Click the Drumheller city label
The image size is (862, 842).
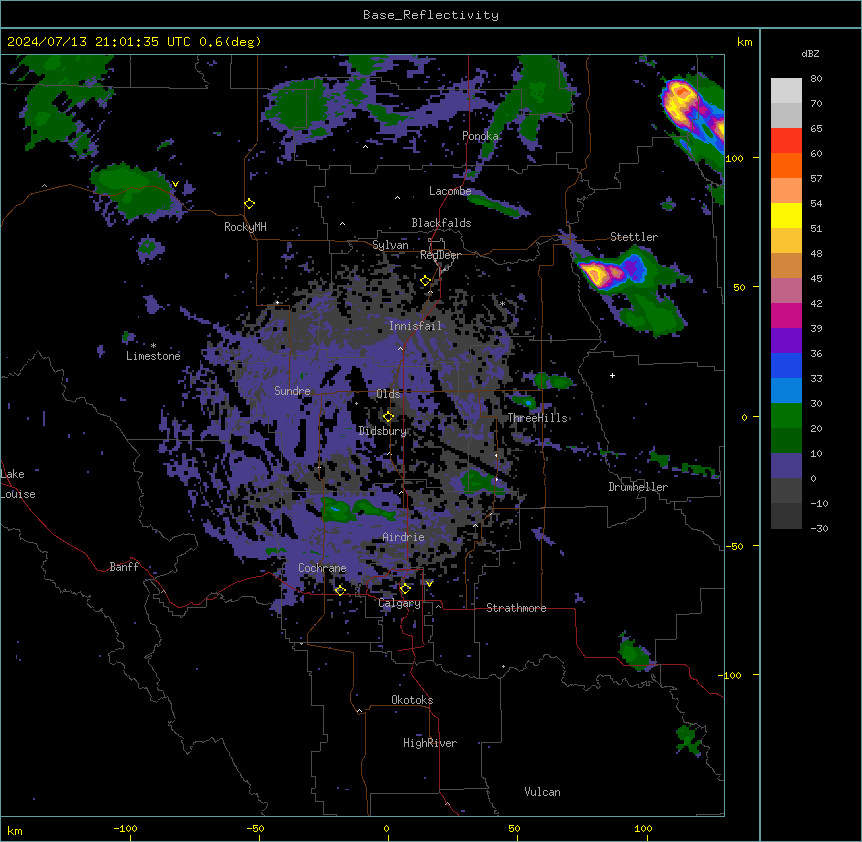[x=638, y=487]
